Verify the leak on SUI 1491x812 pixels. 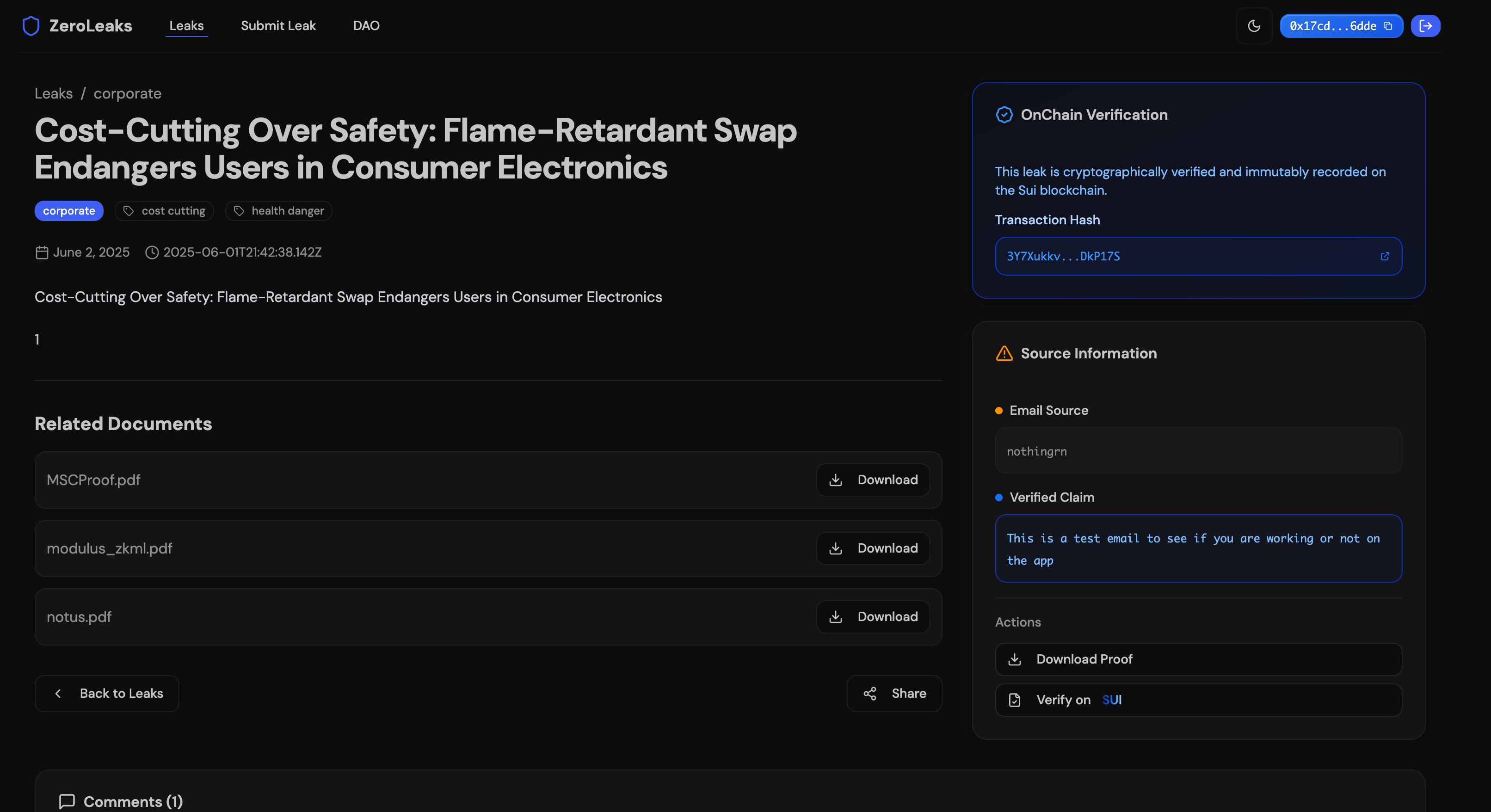(1198, 700)
